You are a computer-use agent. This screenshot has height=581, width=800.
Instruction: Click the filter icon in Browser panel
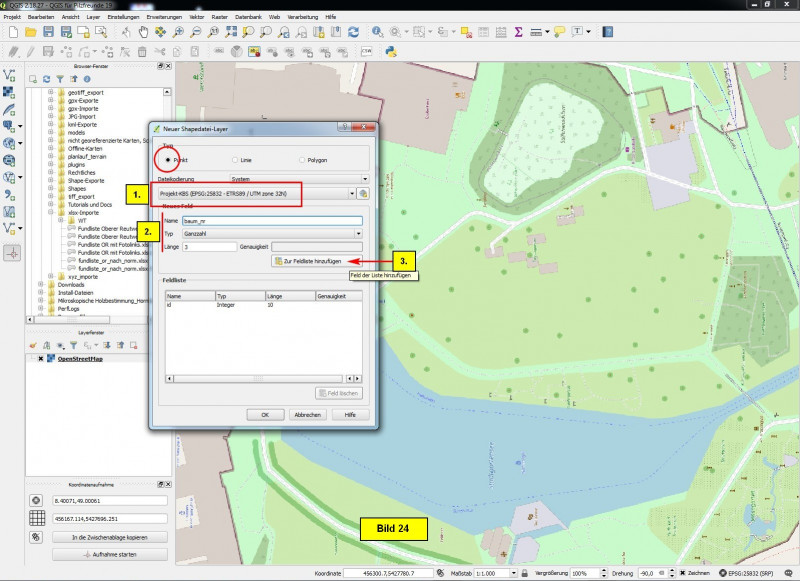tap(59, 79)
